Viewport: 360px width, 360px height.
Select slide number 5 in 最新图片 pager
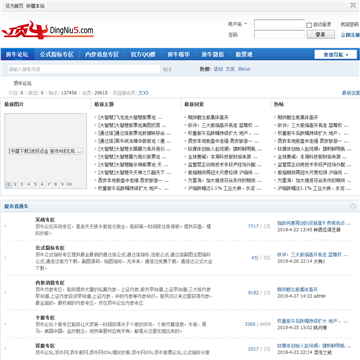click(x=35, y=184)
